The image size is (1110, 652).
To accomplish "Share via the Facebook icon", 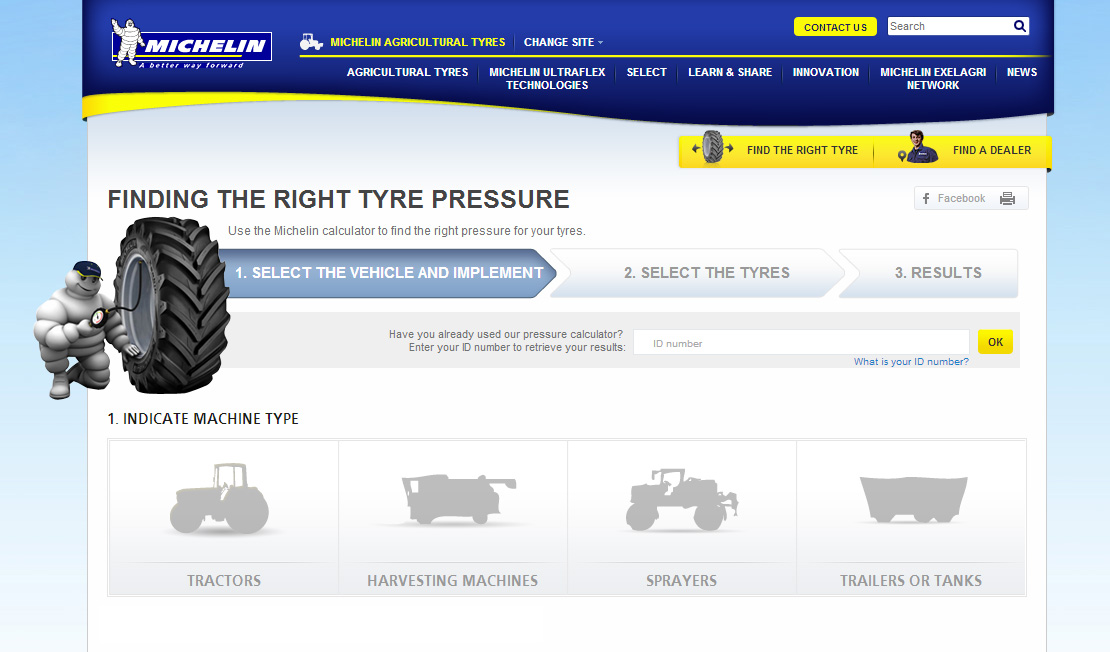I will tap(926, 198).
